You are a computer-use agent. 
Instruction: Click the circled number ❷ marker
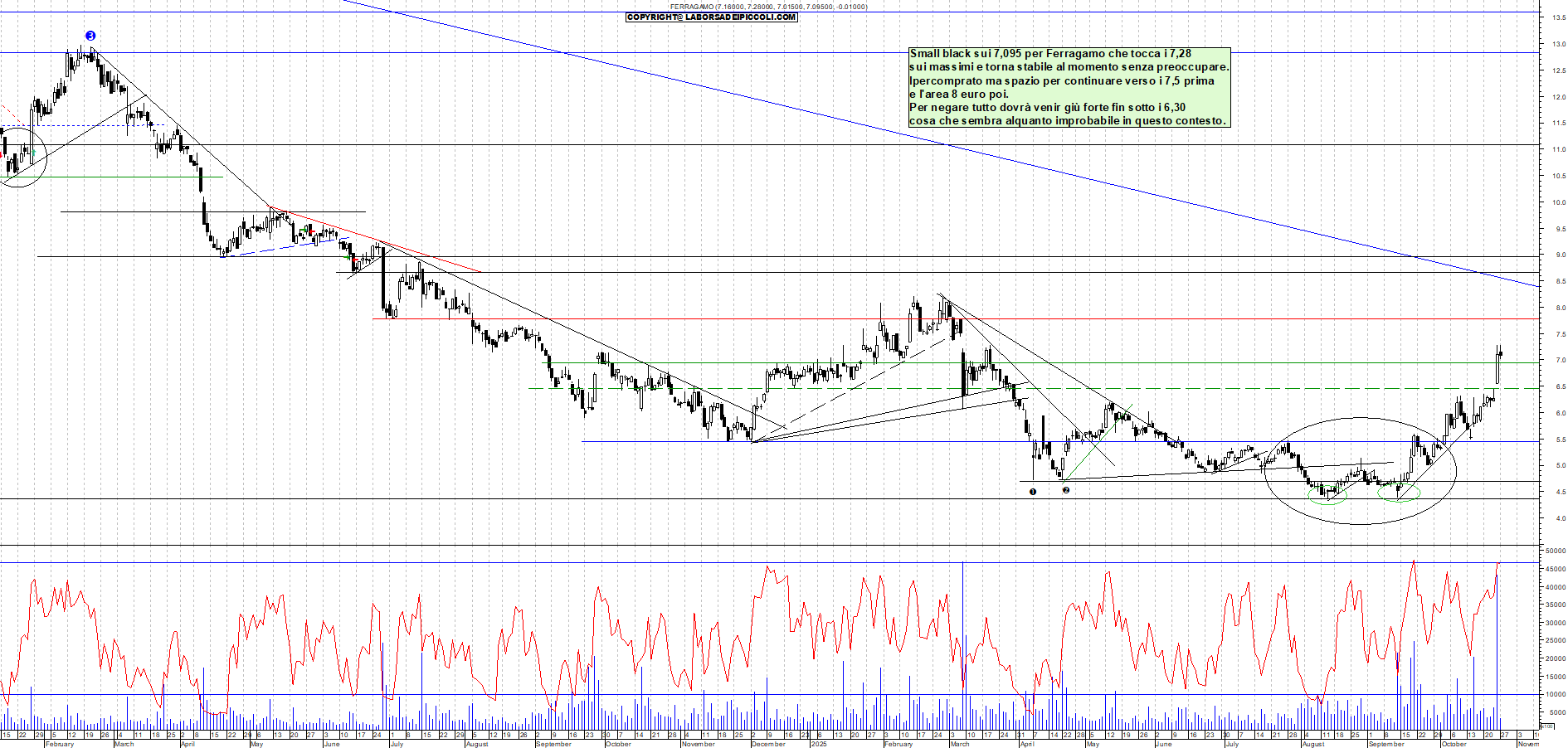tap(1067, 490)
